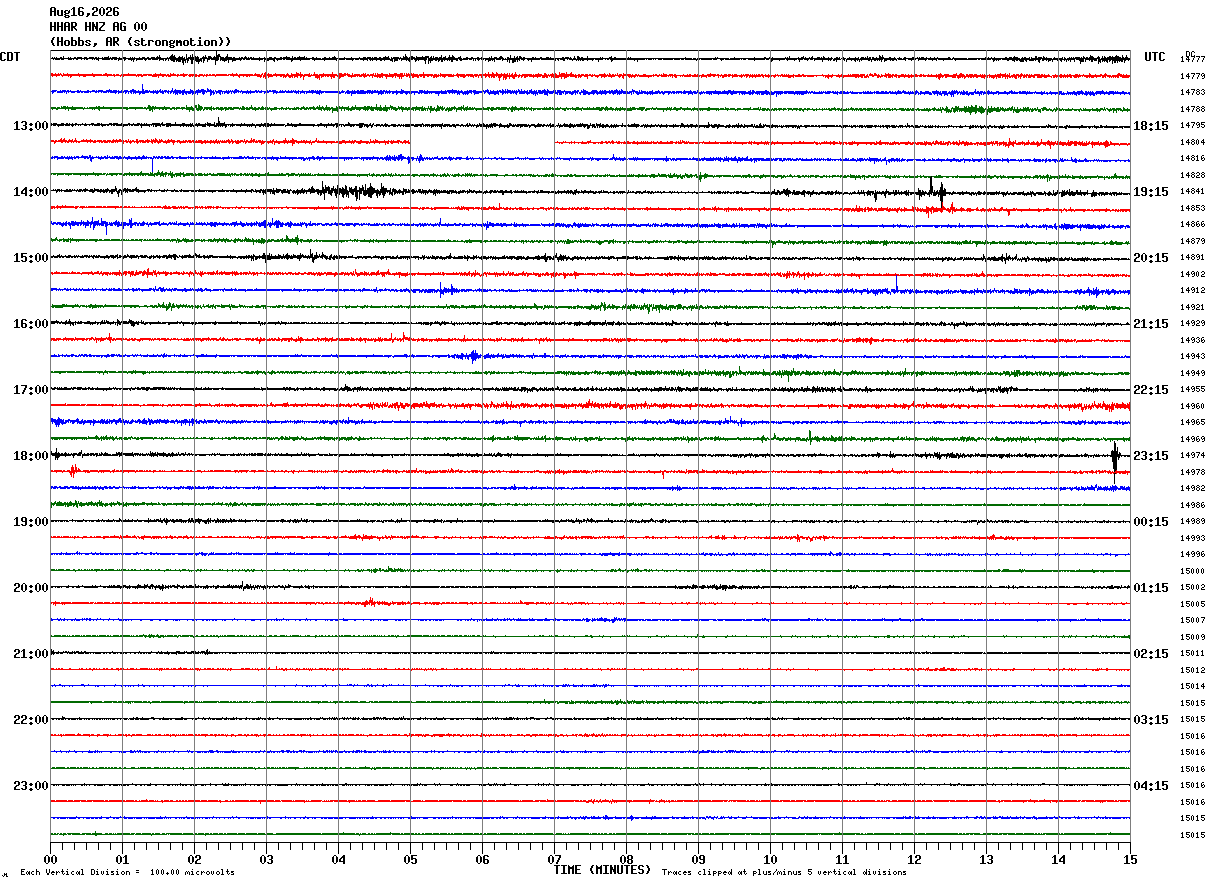The height and width of the screenshot is (886, 1210).
Task: Click the HHAR HNZ AG 00 station title
Action: pyautogui.click(x=98, y=27)
